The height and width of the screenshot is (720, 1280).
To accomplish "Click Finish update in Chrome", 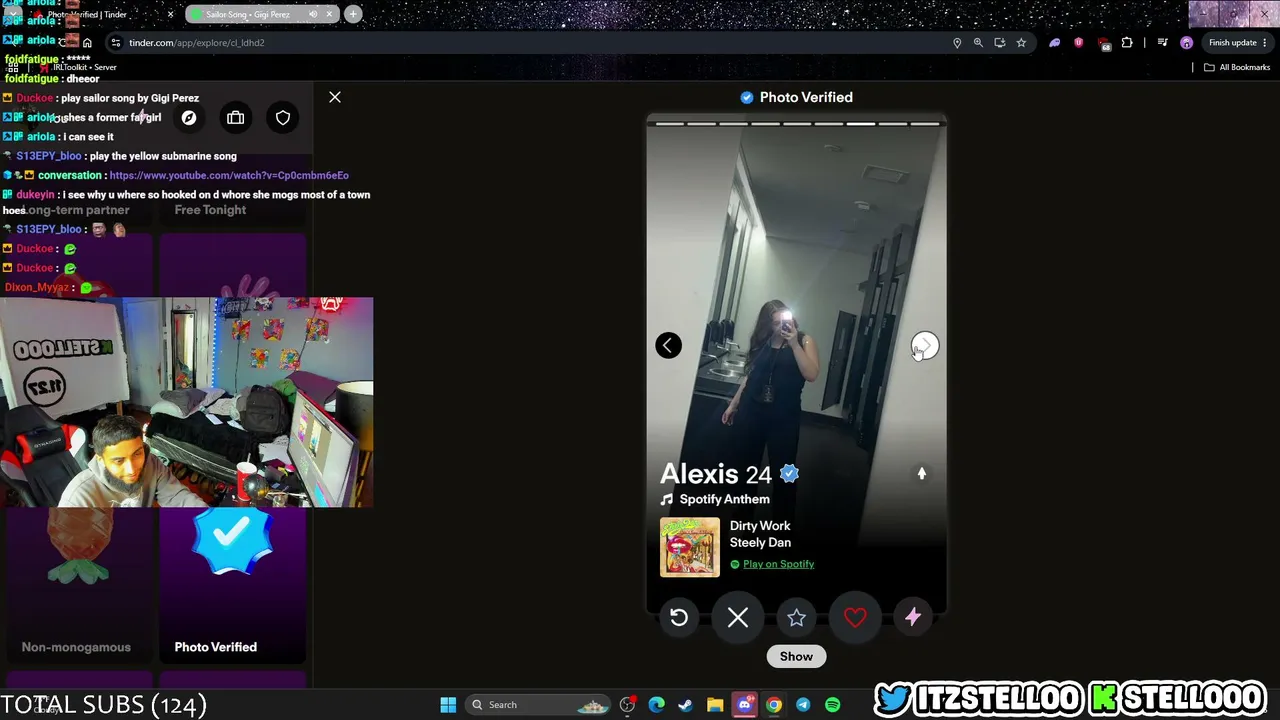I will coord(1238,43).
